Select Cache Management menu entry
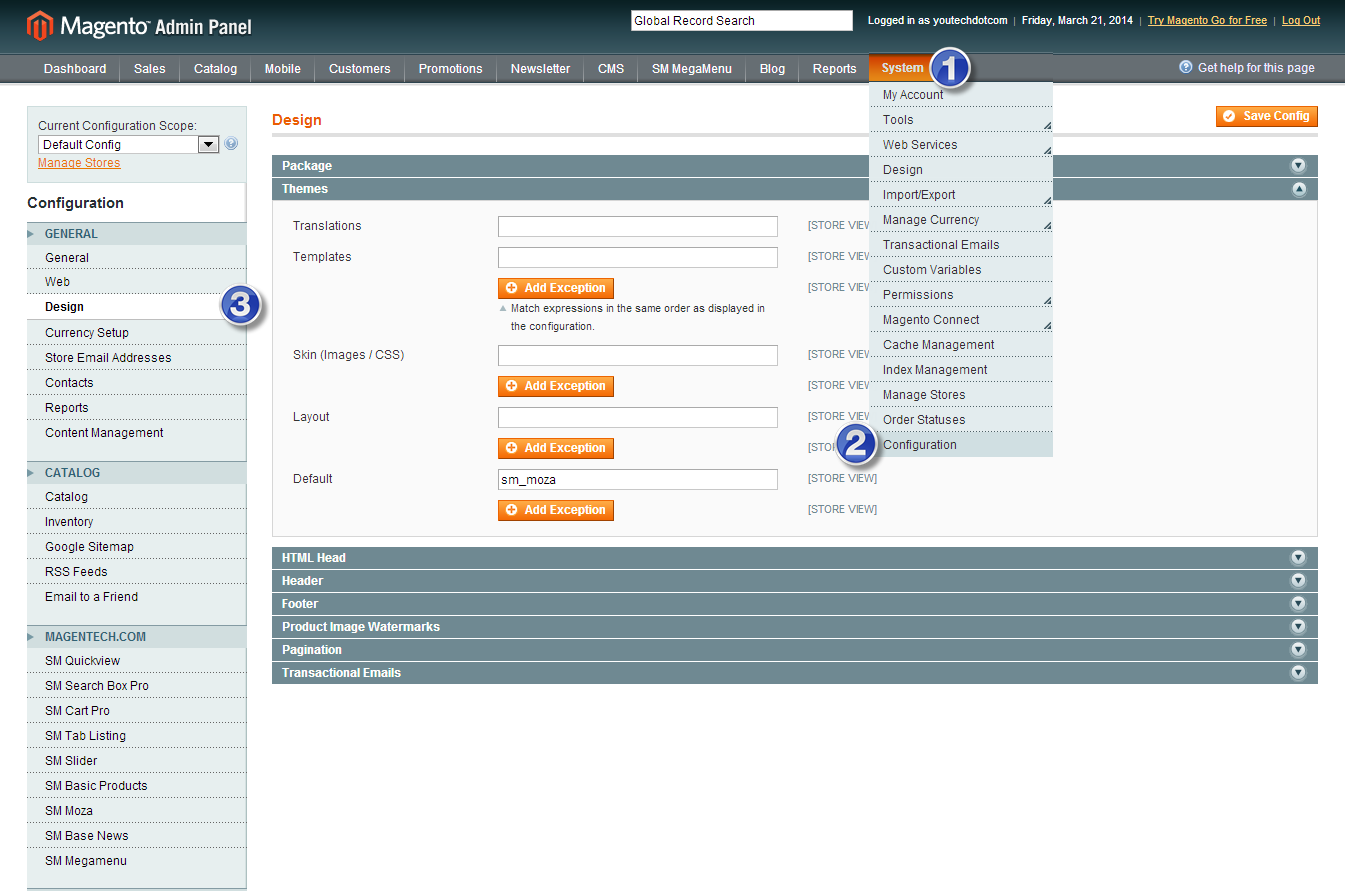Viewport: 1345px width, 891px height. pos(961,345)
